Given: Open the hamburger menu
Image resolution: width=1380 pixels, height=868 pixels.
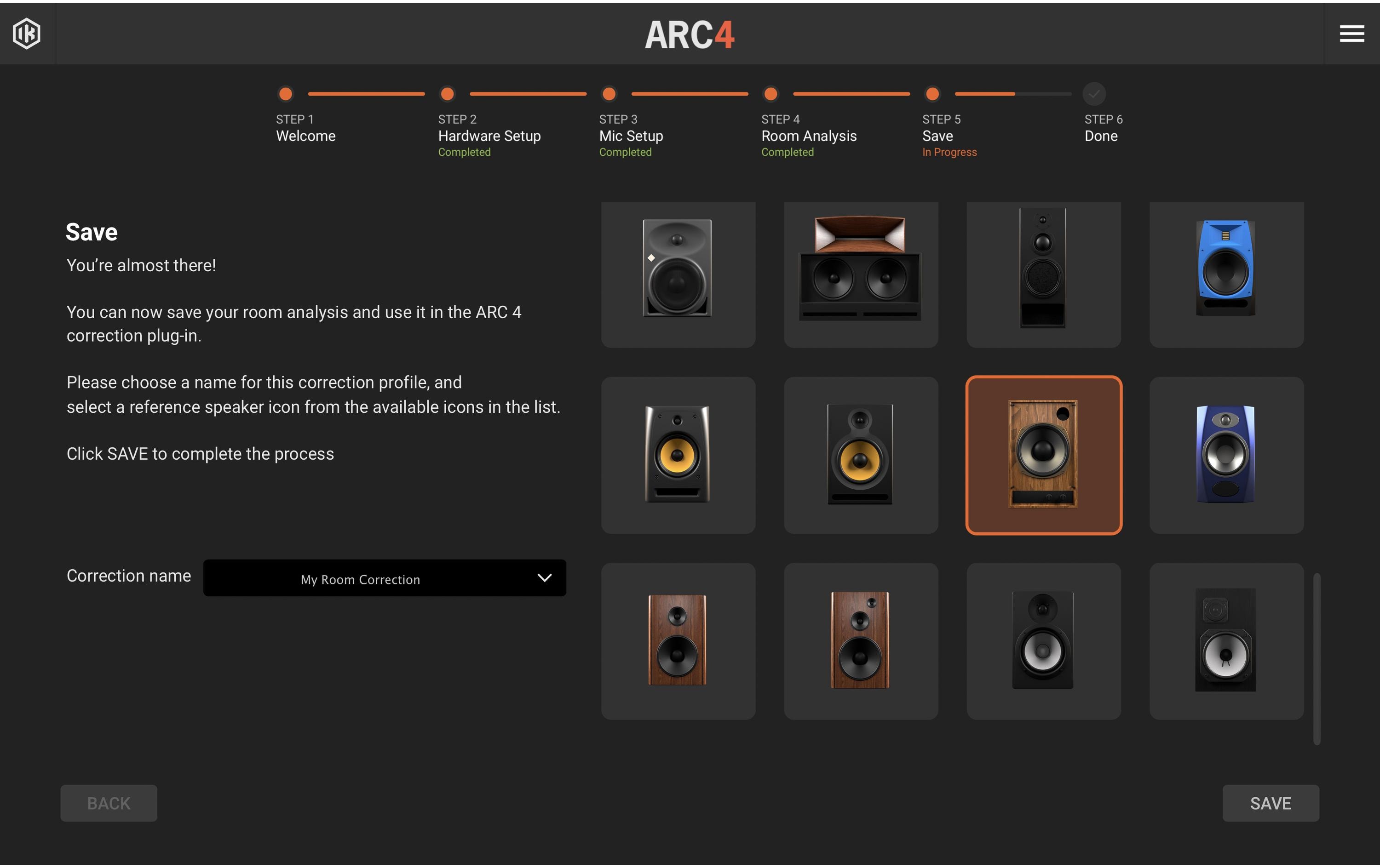Looking at the screenshot, I should pos(1351,34).
